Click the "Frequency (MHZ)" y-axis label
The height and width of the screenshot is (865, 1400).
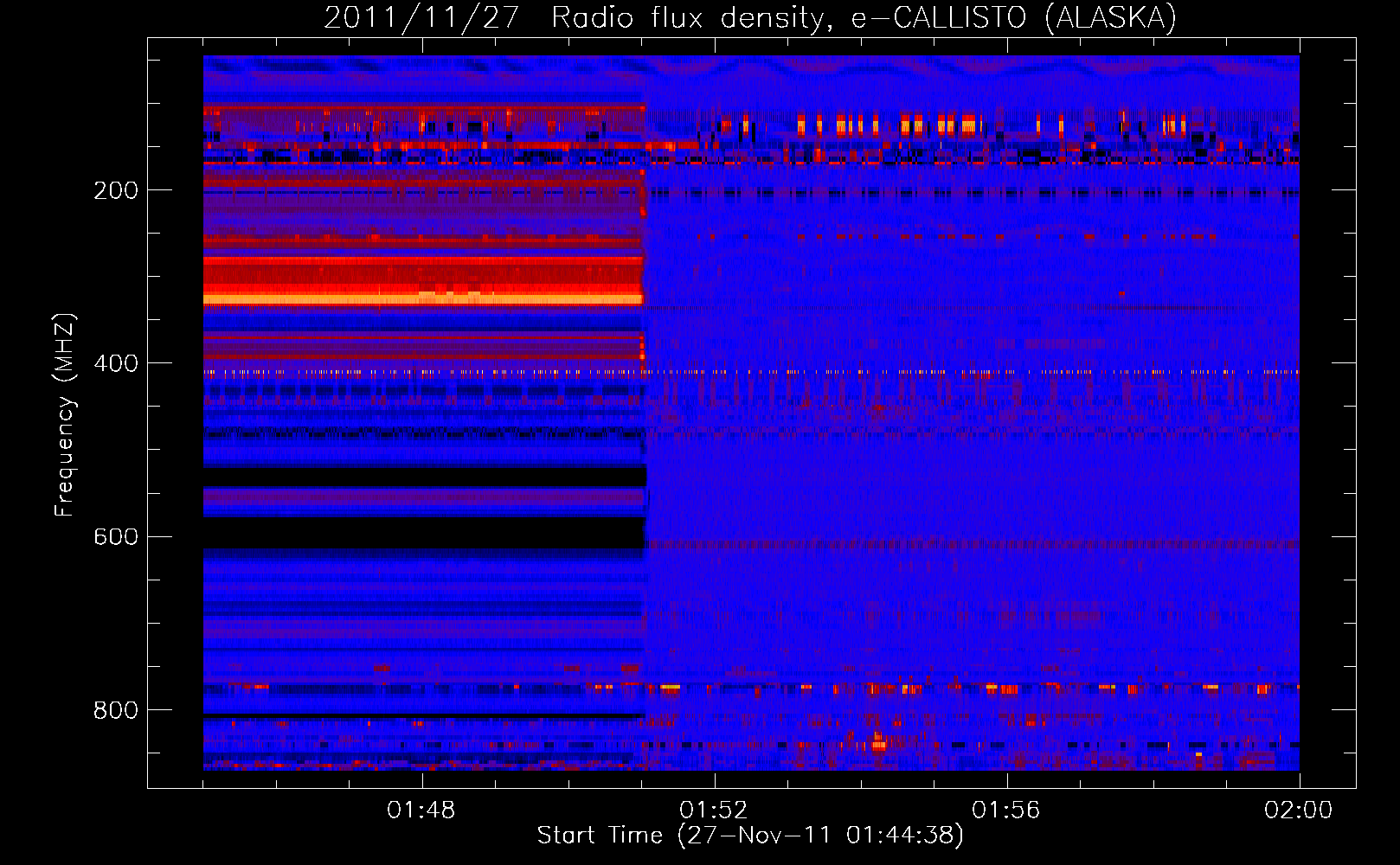pos(64,415)
